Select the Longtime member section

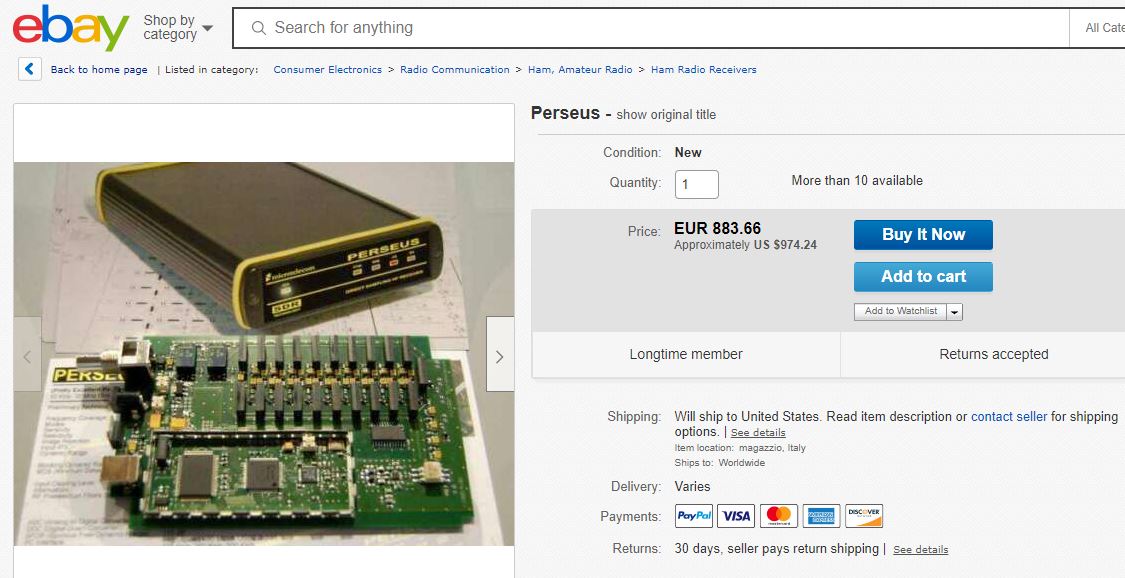click(686, 354)
